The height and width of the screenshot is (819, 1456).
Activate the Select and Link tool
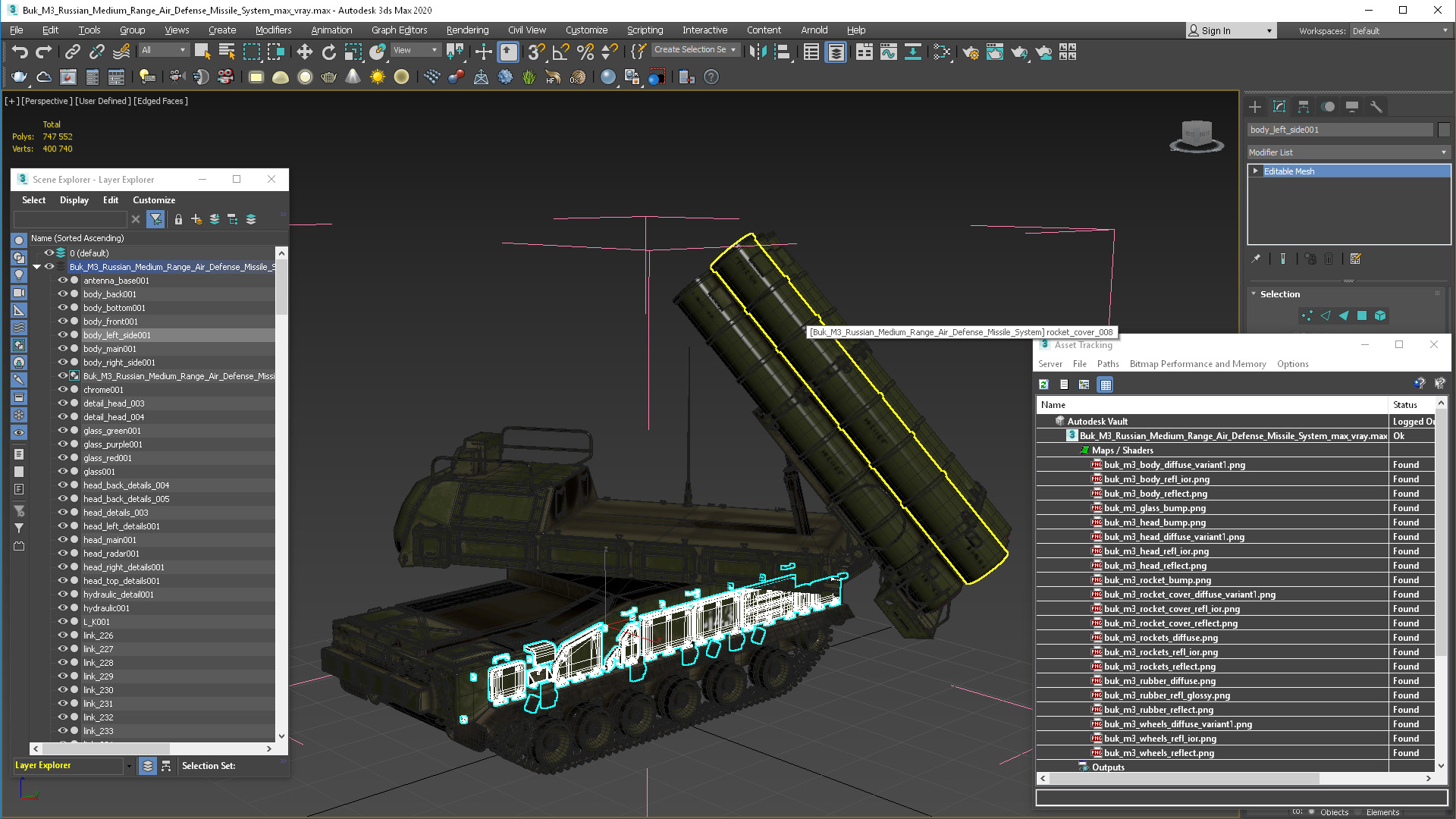coord(72,52)
